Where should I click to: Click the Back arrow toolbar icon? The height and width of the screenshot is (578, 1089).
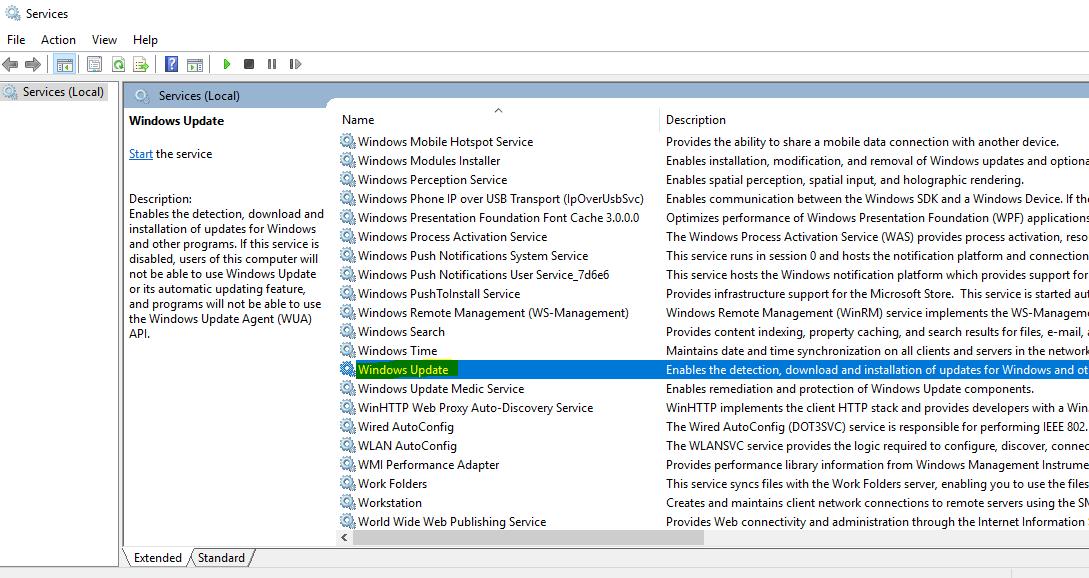tap(10, 65)
